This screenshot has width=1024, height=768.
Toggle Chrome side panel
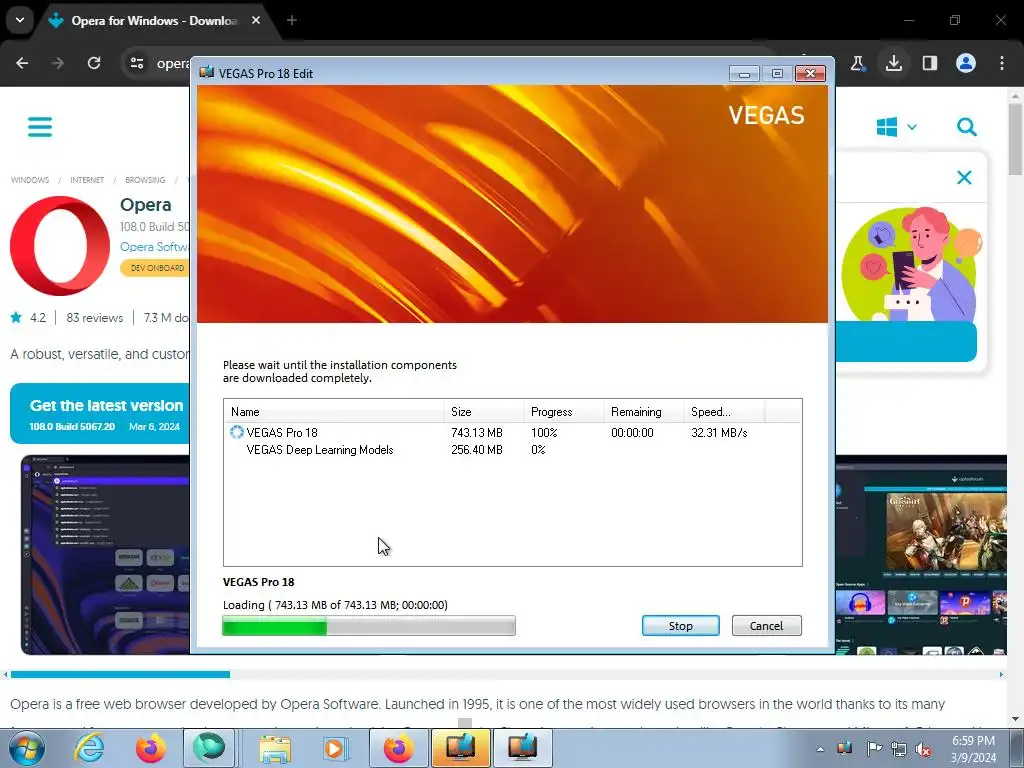(x=930, y=63)
